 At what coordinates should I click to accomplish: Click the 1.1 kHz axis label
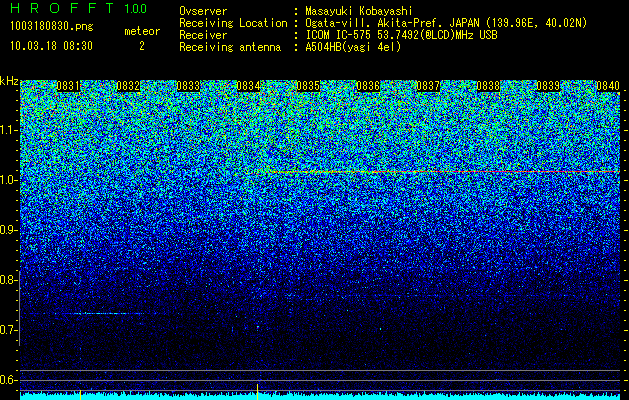click(8, 130)
